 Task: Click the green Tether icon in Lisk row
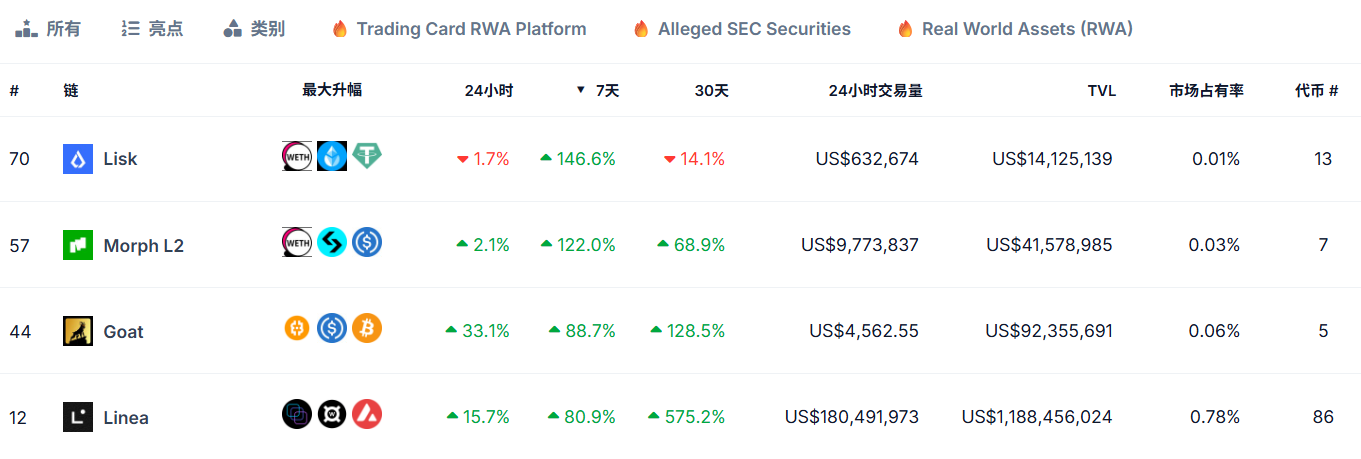(x=367, y=156)
